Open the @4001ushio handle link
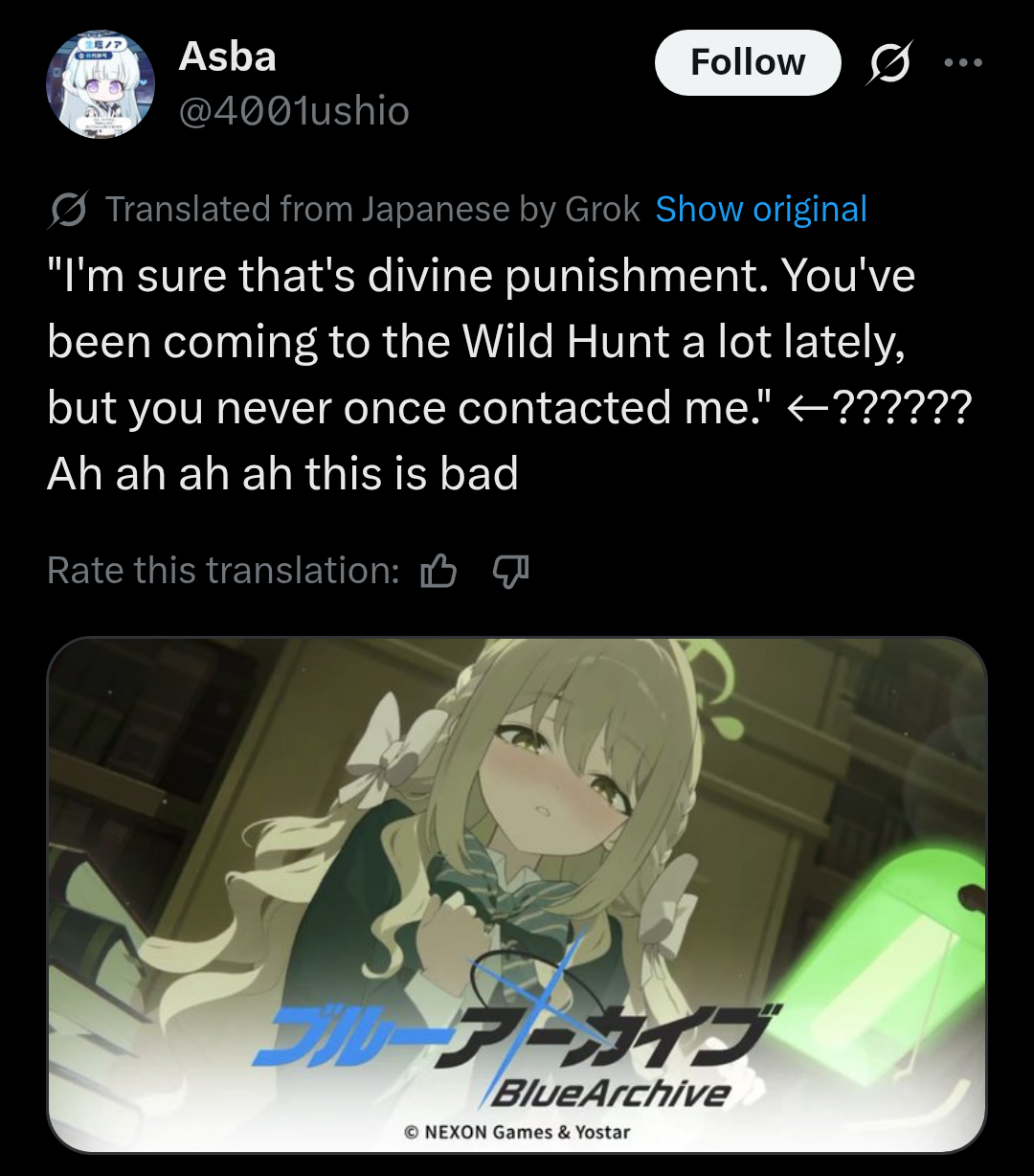This screenshot has width=1034, height=1176. pos(294,111)
